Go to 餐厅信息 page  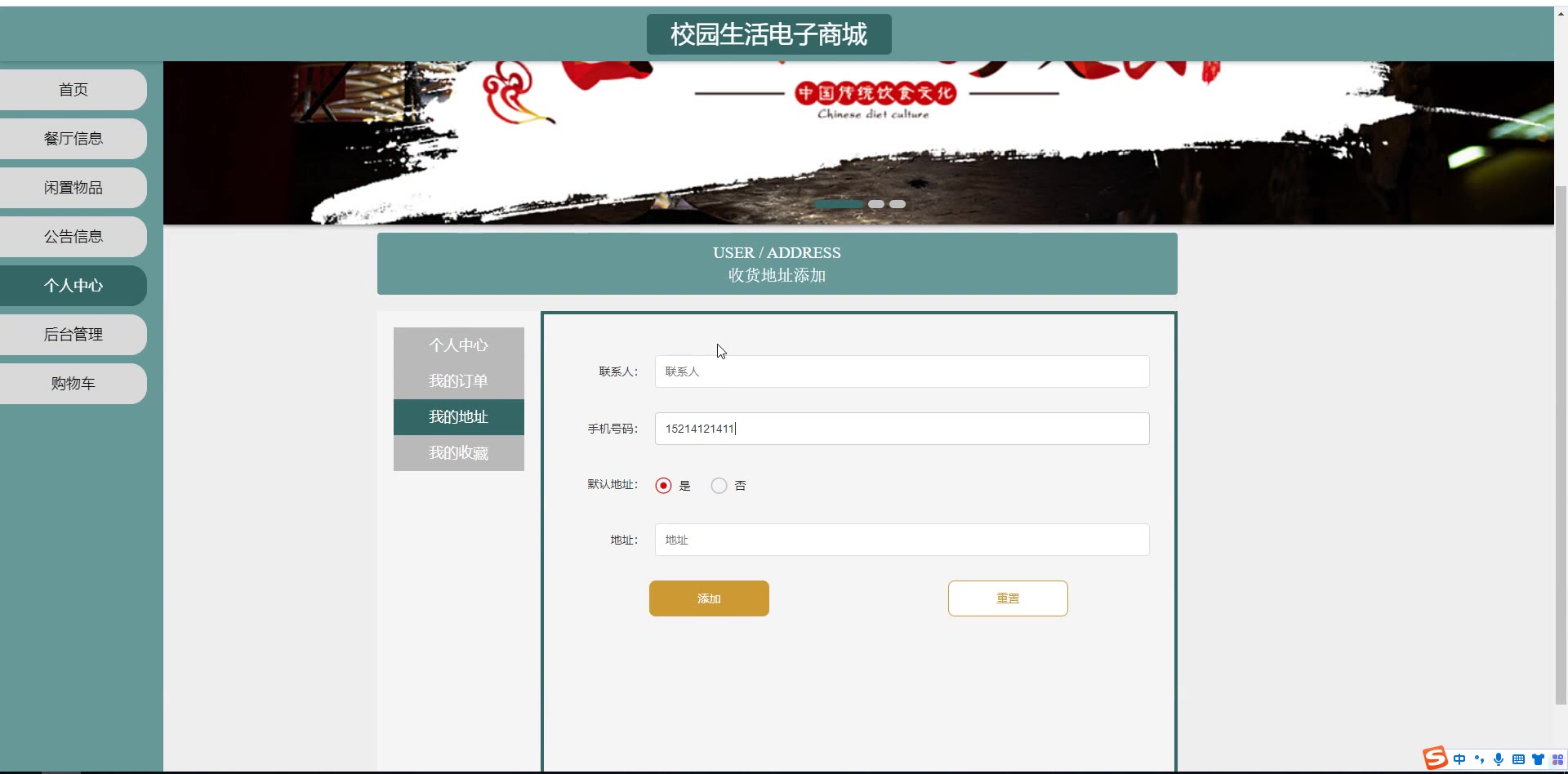73,139
